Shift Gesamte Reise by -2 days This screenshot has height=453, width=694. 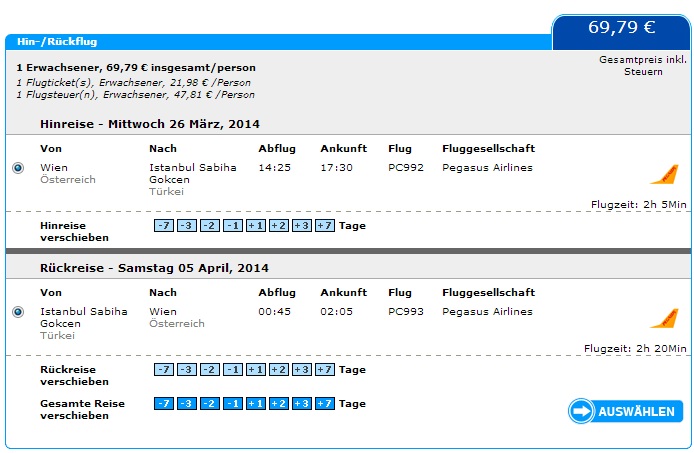(x=210, y=403)
